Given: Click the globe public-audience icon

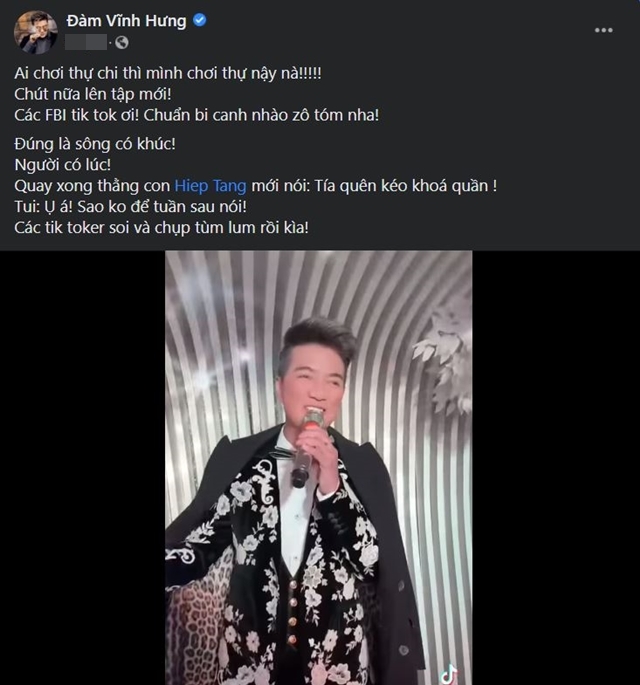Looking at the screenshot, I should pyautogui.click(x=122, y=42).
